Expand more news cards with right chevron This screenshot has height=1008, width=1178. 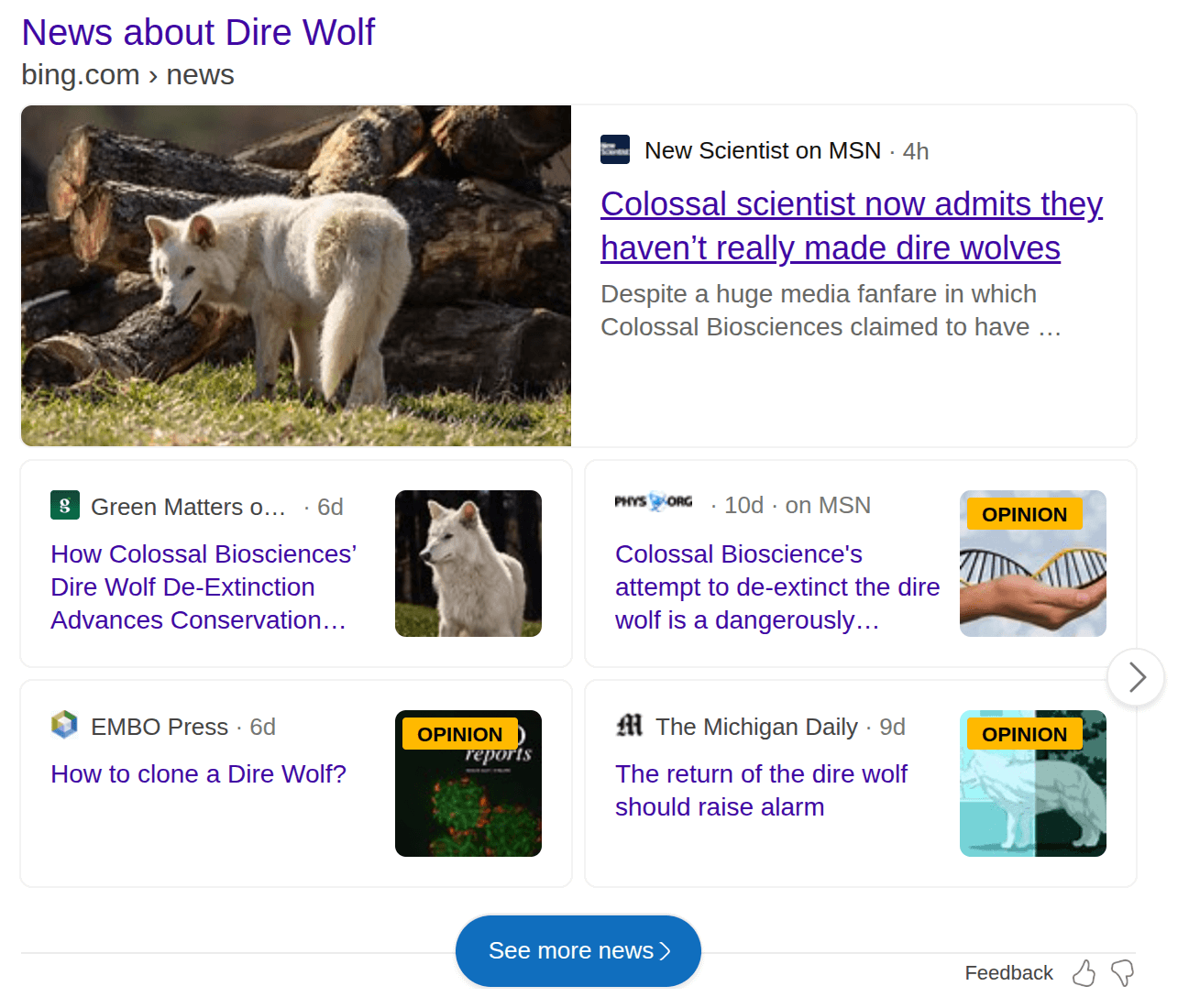tap(1135, 677)
